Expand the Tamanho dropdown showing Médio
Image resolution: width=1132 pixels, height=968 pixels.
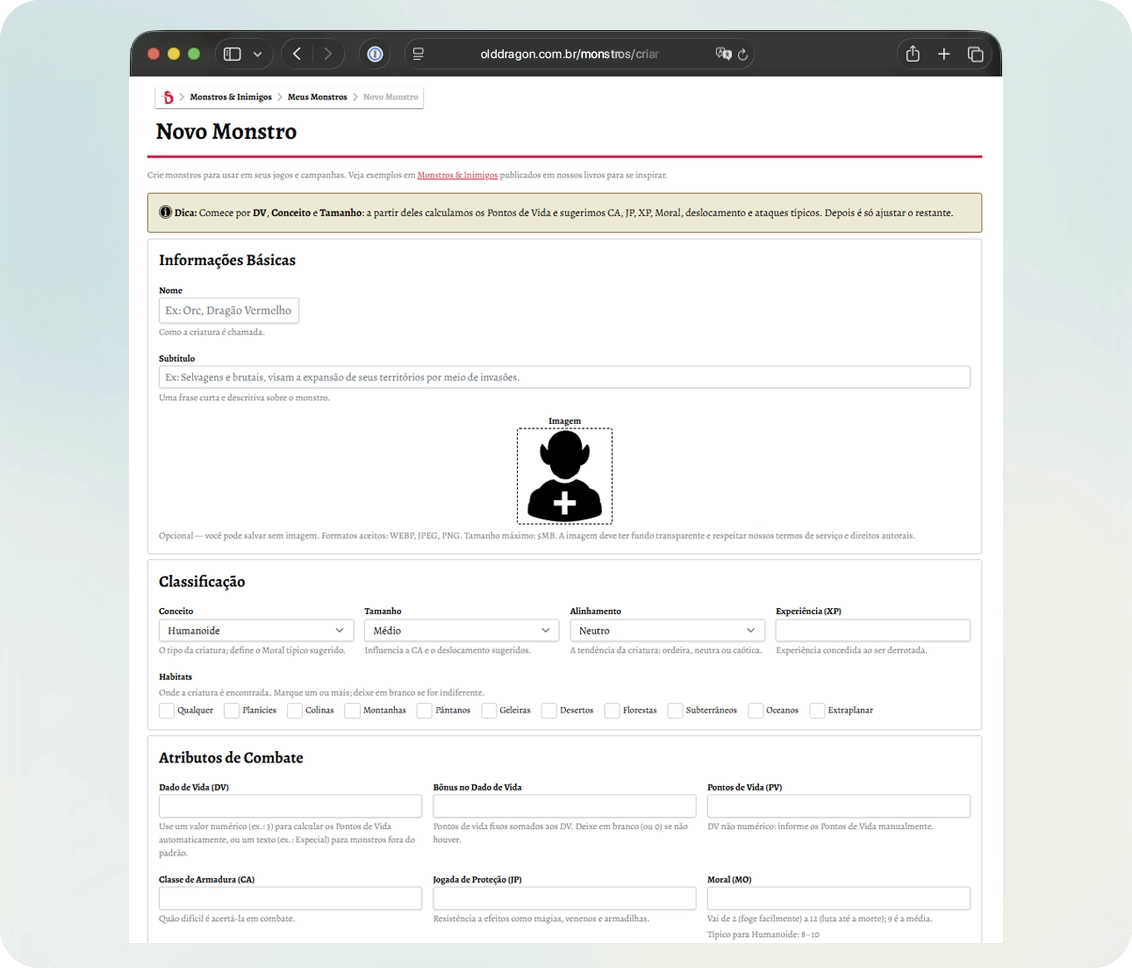coord(461,630)
